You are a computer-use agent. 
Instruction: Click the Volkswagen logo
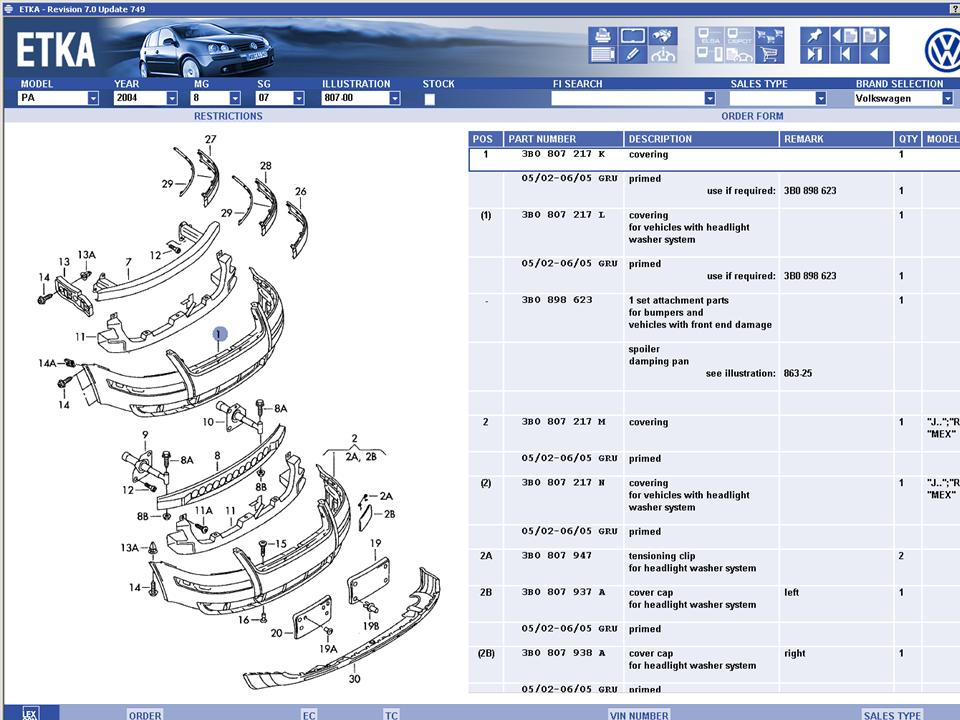tap(943, 51)
